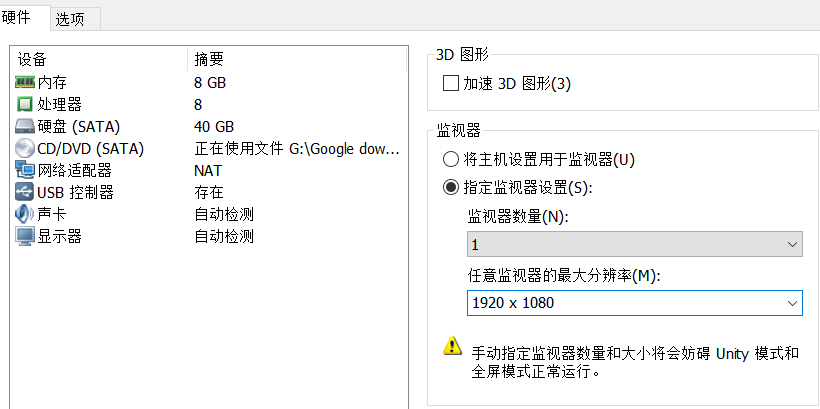Image resolution: width=820 pixels, height=409 pixels.
Task: Click the yellow warning triangle icon
Action: (451, 346)
